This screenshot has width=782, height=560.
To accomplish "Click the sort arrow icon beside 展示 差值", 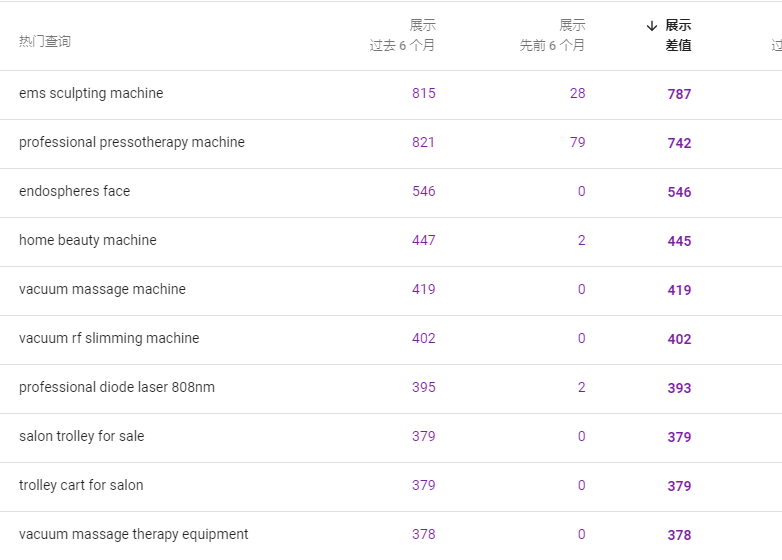I will pos(651,26).
